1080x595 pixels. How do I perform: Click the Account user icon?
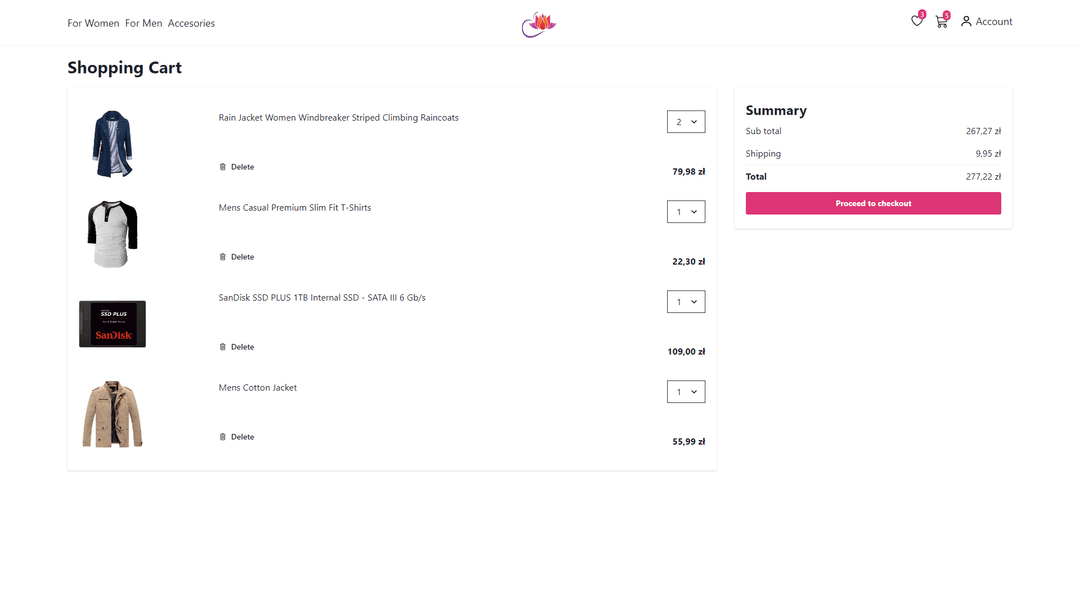tap(966, 21)
